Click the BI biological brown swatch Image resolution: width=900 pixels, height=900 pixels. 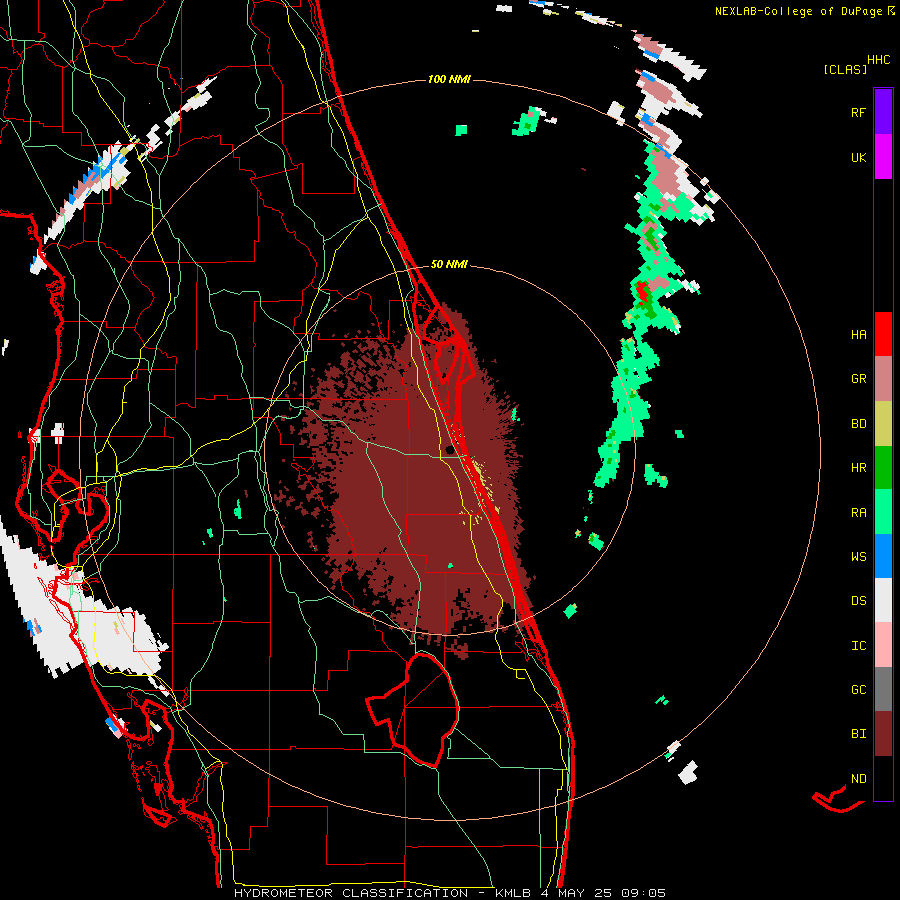(x=883, y=734)
